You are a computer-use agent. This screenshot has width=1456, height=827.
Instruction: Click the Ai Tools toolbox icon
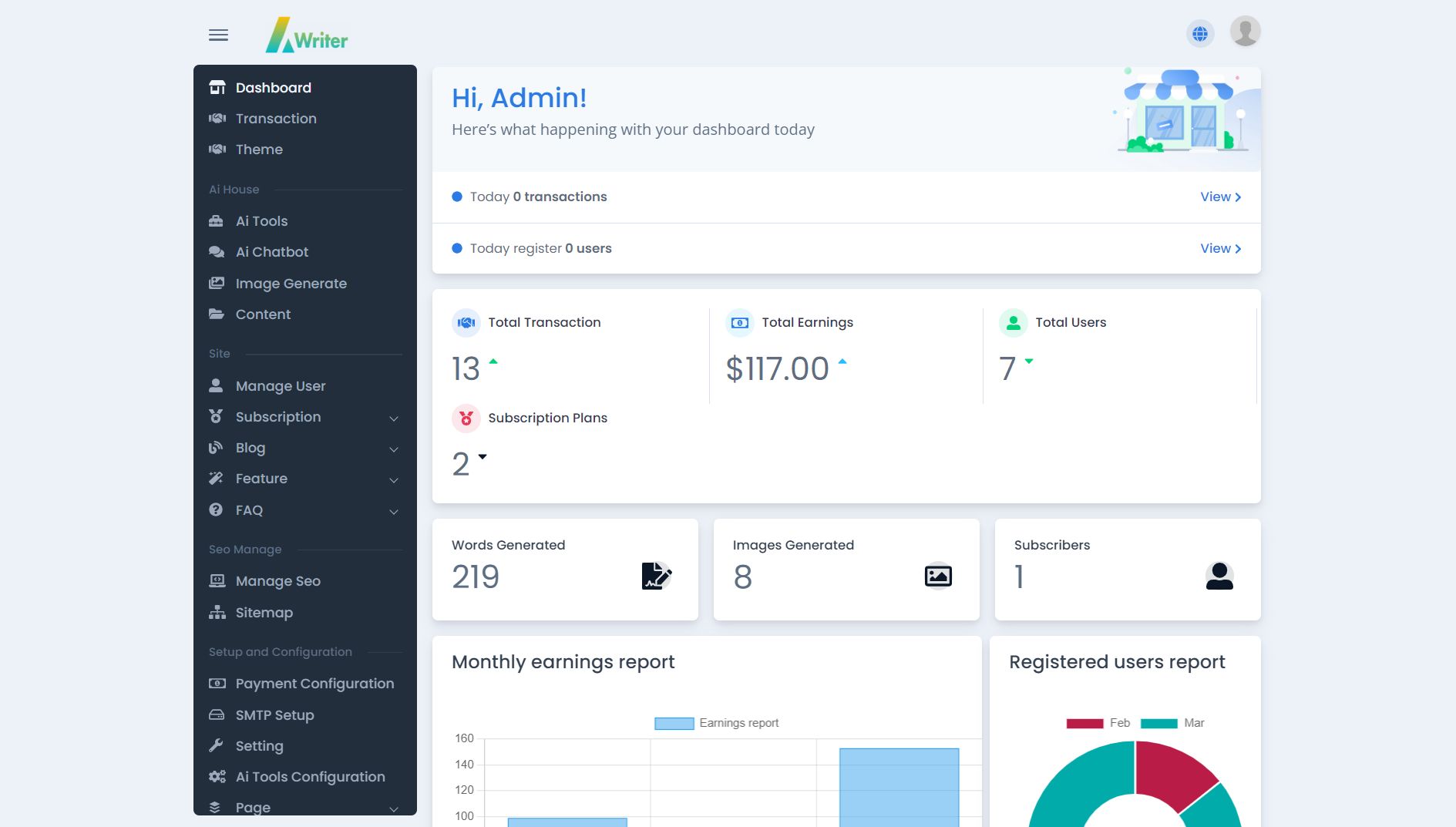217,221
